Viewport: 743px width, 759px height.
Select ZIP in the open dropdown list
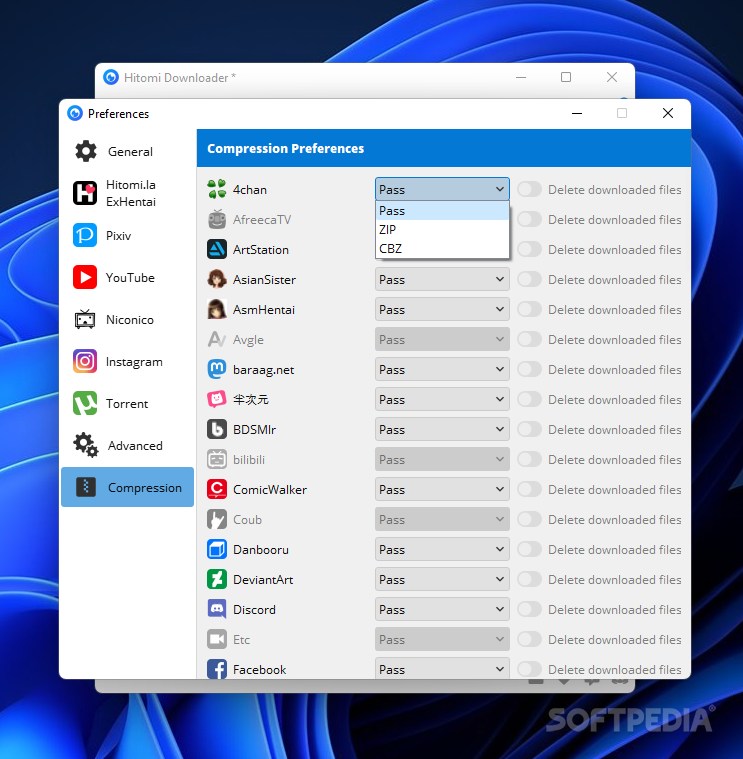click(x=442, y=229)
